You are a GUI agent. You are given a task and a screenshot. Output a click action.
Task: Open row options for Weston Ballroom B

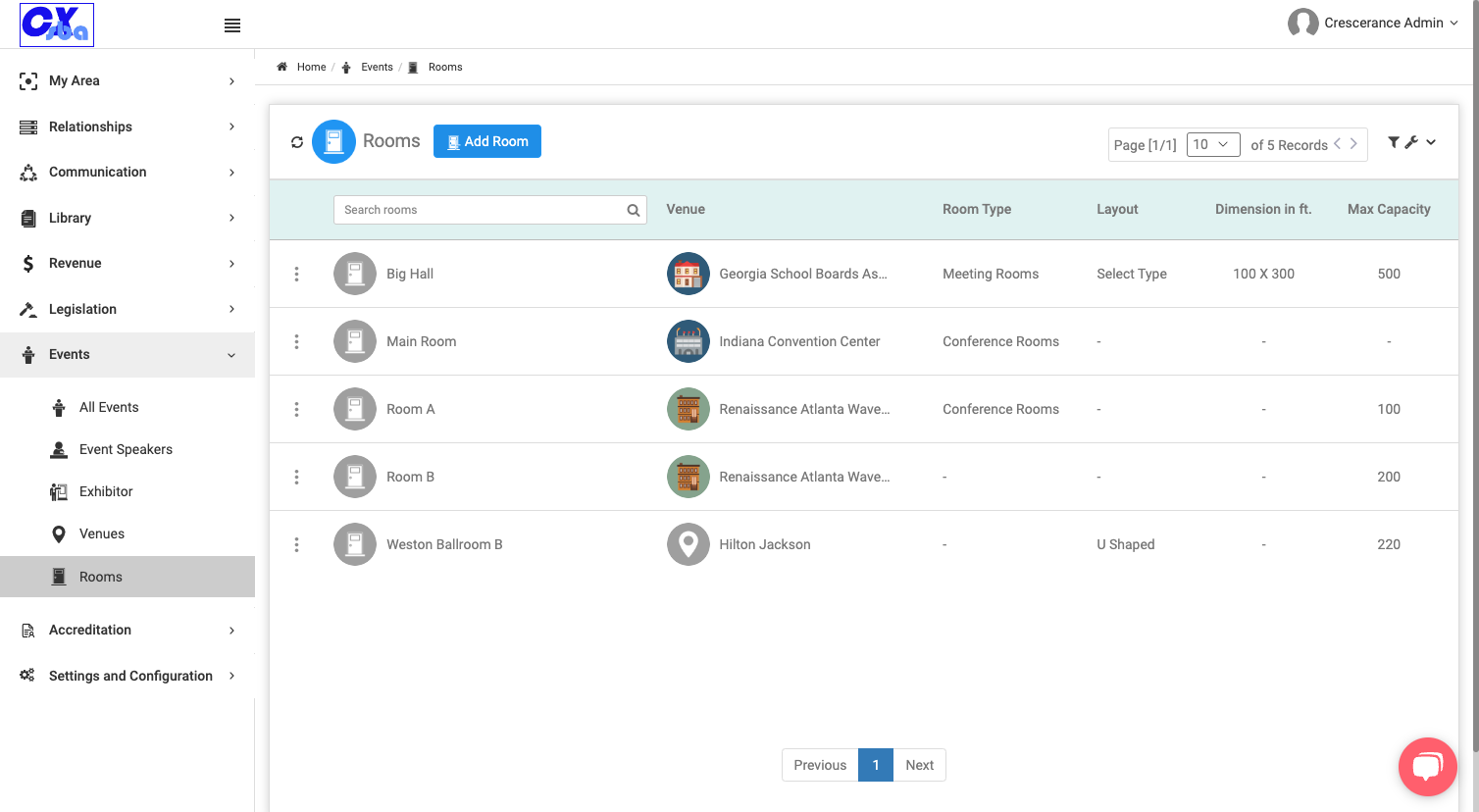[x=296, y=544]
